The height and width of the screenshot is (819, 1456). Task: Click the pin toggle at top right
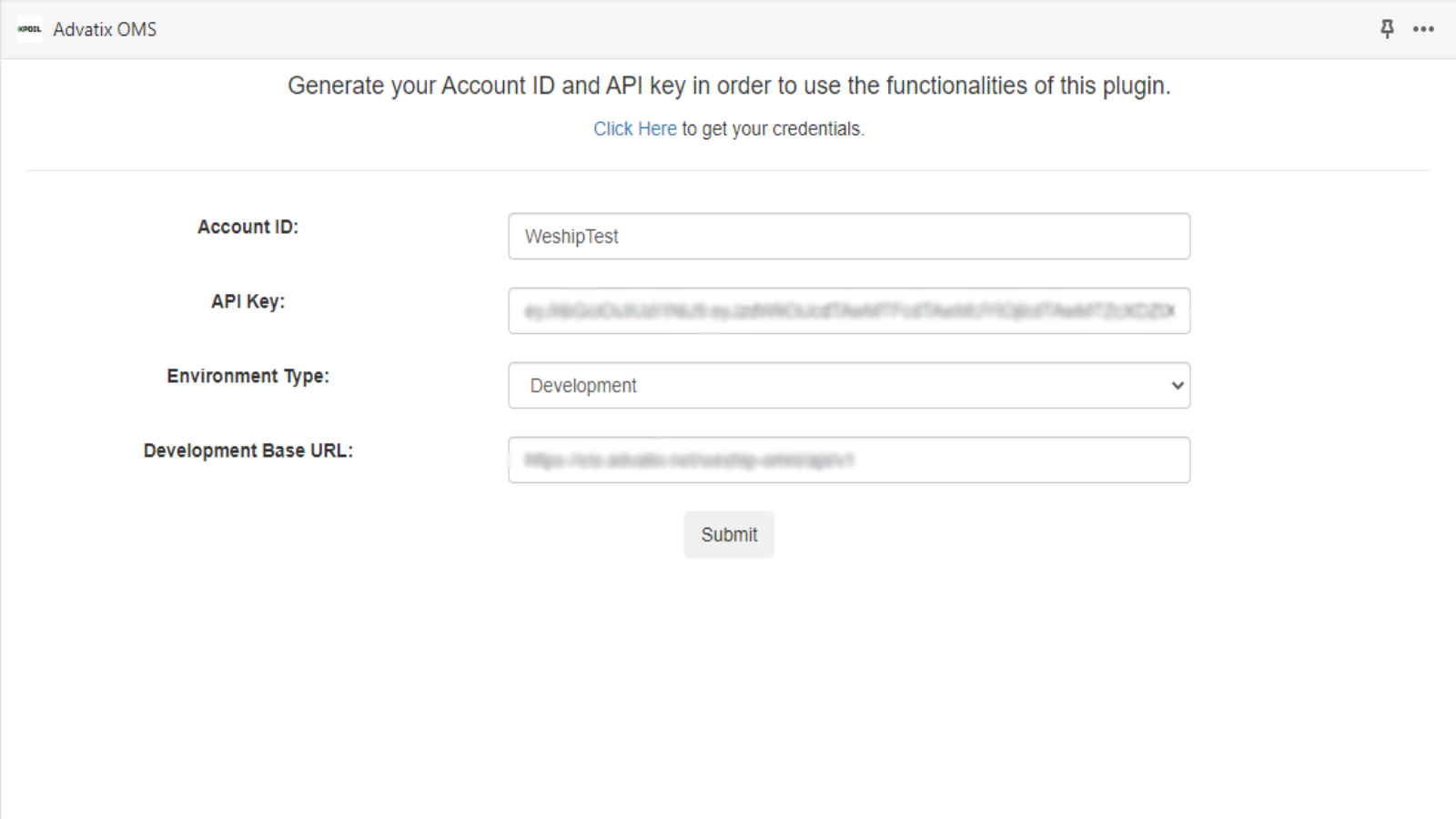1385,29
